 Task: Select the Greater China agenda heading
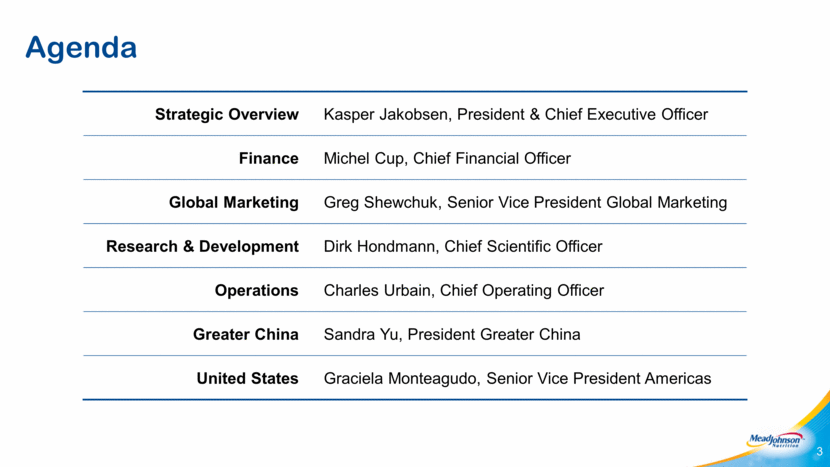[x=246, y=334]
